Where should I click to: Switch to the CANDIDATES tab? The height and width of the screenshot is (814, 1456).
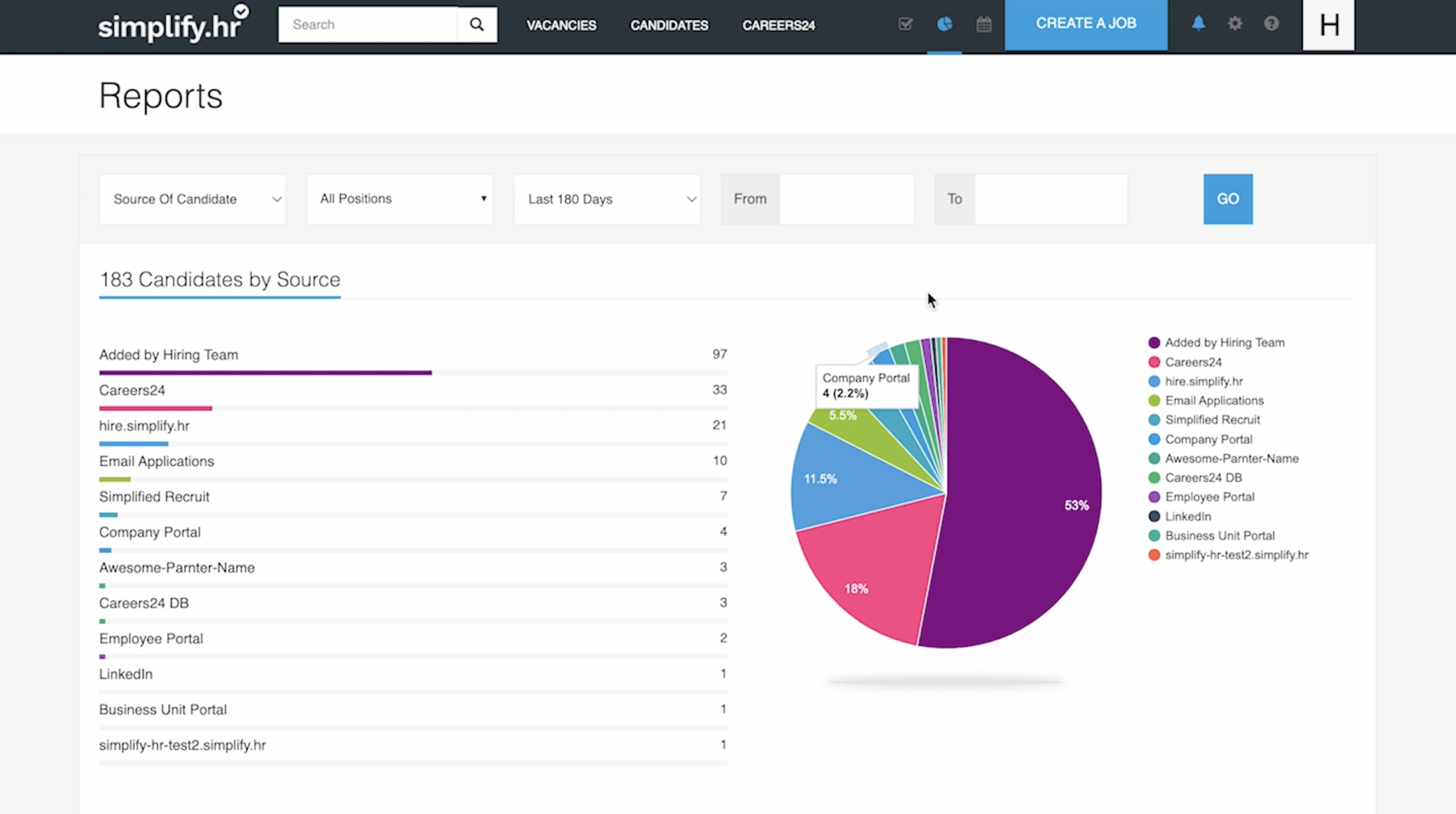coord(669,25)
